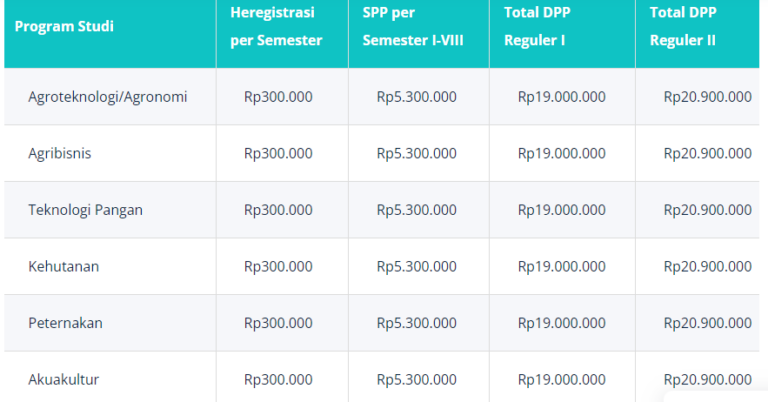The width and height of the screenshot is (768, 402).
Task: Select Heregistrasi amount in the Akuakultur row
Action: coord(278,380)
